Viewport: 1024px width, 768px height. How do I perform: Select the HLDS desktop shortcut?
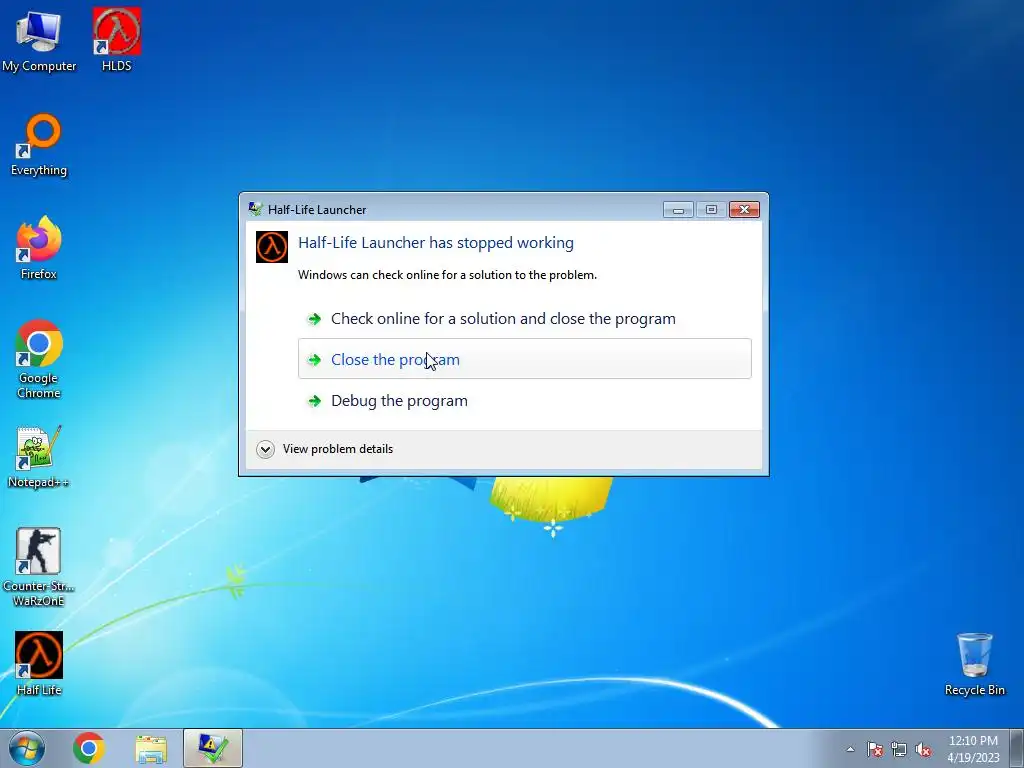[116, 40]
